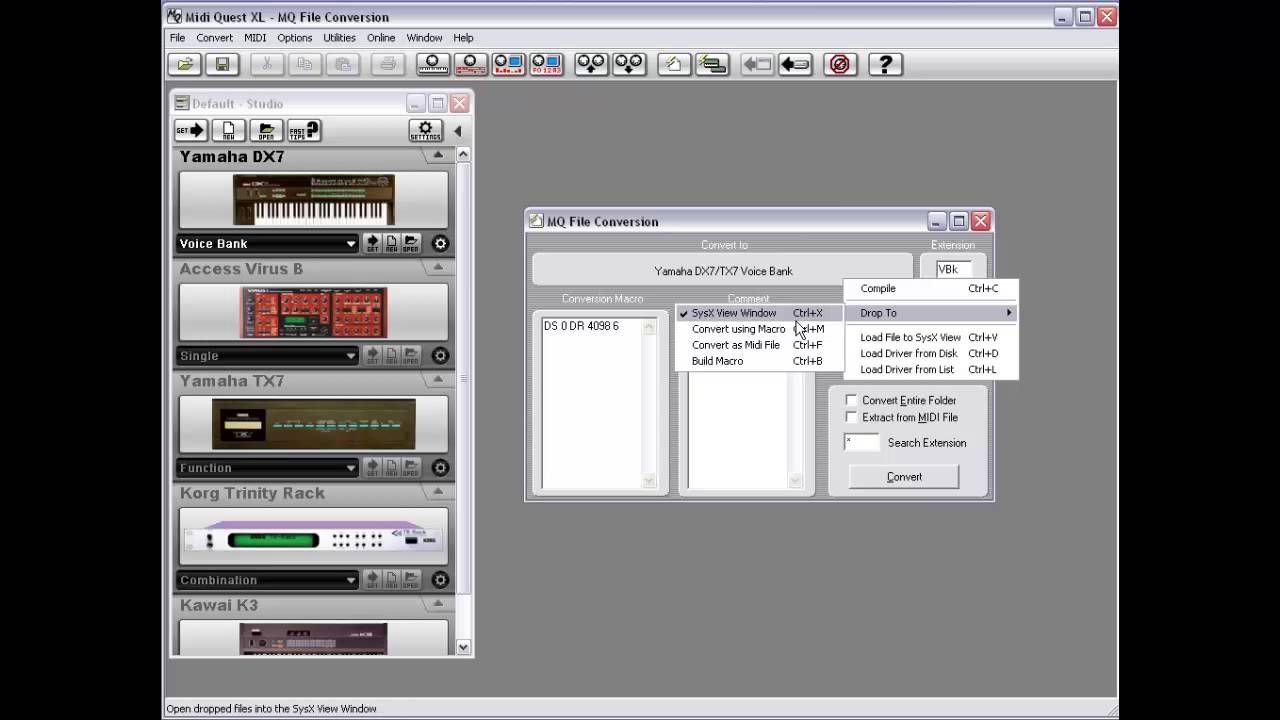Click New icon in Yamaha DX7 row
Image resolution: width=1280 pixels, height=720 pixels.
(x=391, y=243)
